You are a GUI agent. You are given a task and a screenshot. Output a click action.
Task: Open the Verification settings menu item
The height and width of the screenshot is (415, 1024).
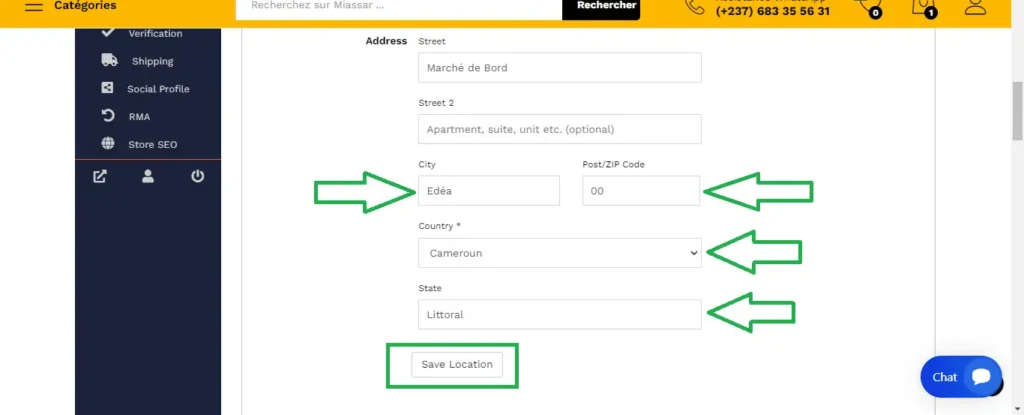154,34
